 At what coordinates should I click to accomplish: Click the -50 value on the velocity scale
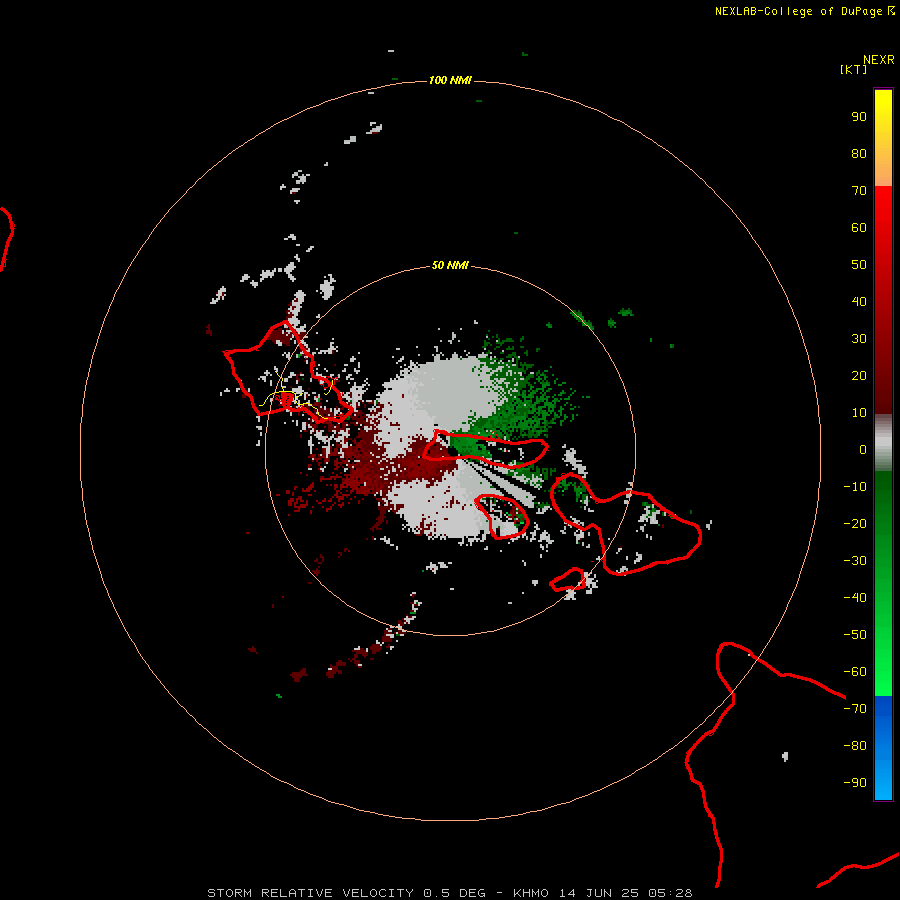click(855, 635)
